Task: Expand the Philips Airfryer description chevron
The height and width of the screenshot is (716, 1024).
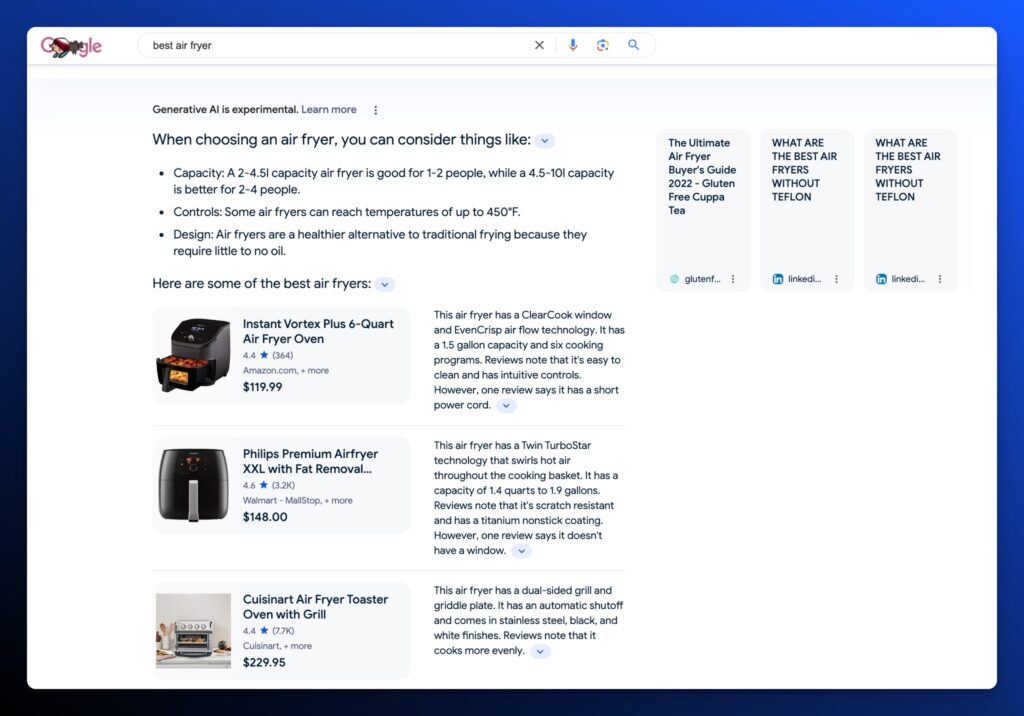Action: 521,551
